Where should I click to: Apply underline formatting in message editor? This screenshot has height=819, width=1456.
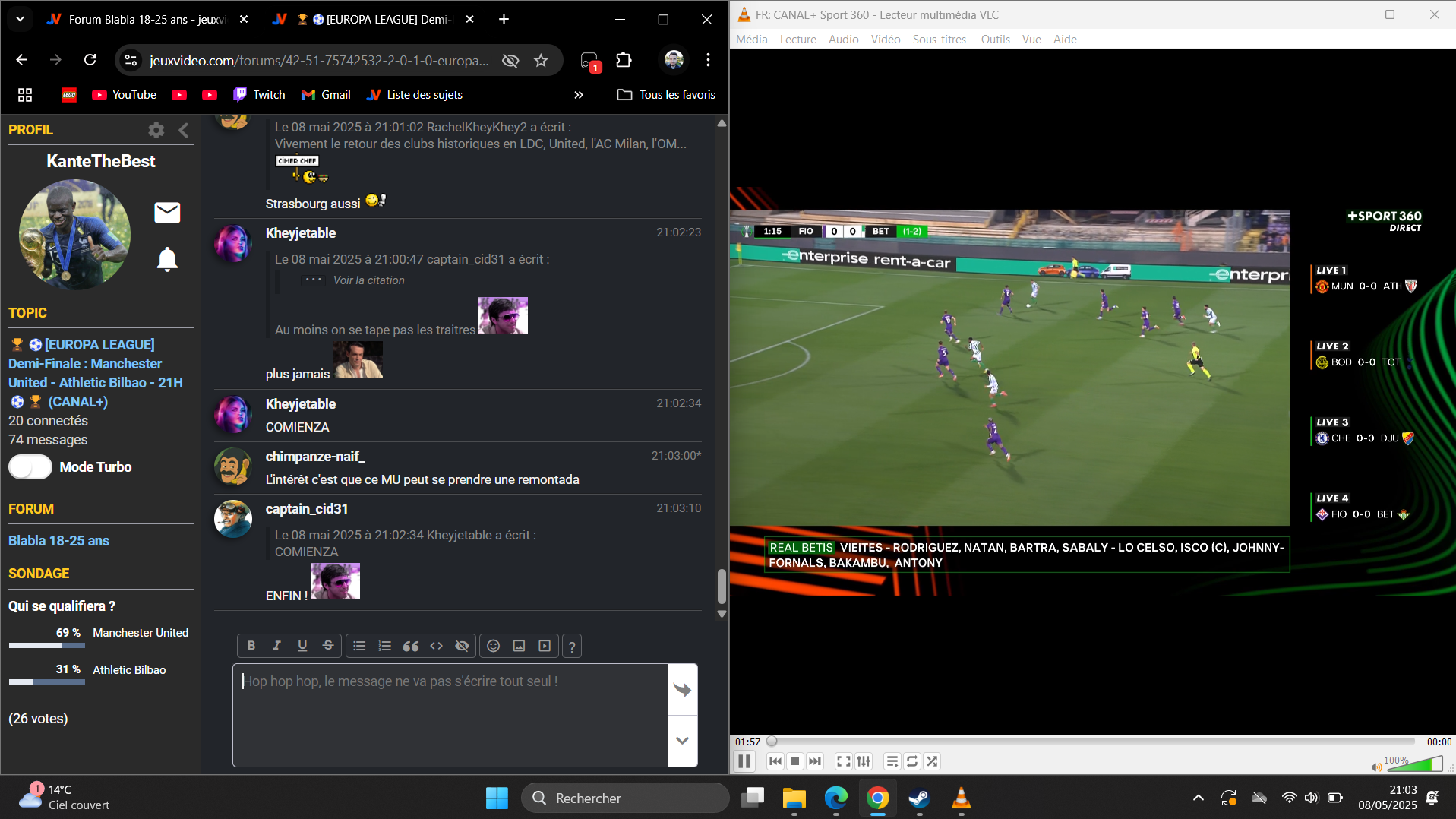tap(302, 646)
